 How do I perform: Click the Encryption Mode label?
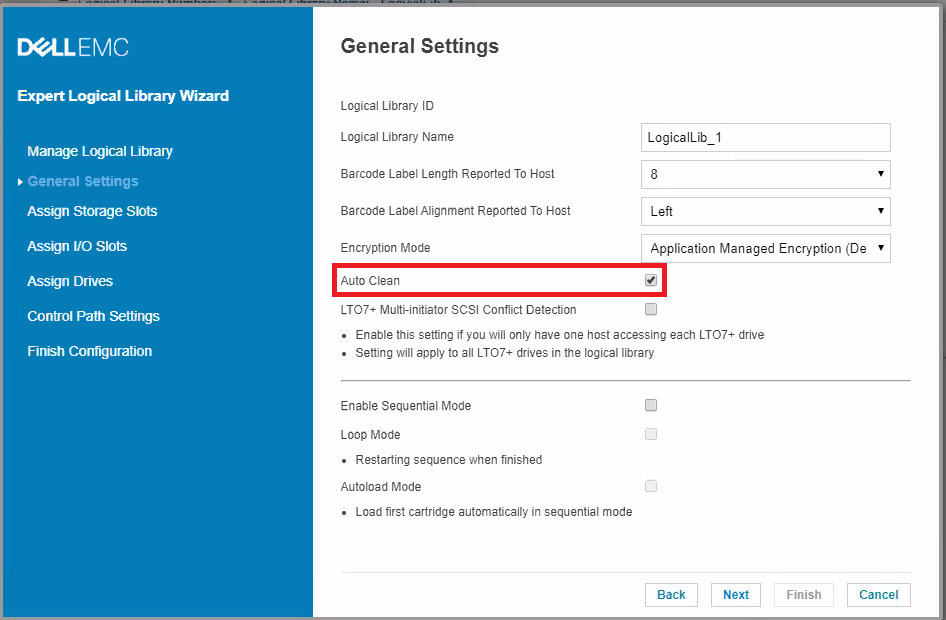tap(386, 248)
